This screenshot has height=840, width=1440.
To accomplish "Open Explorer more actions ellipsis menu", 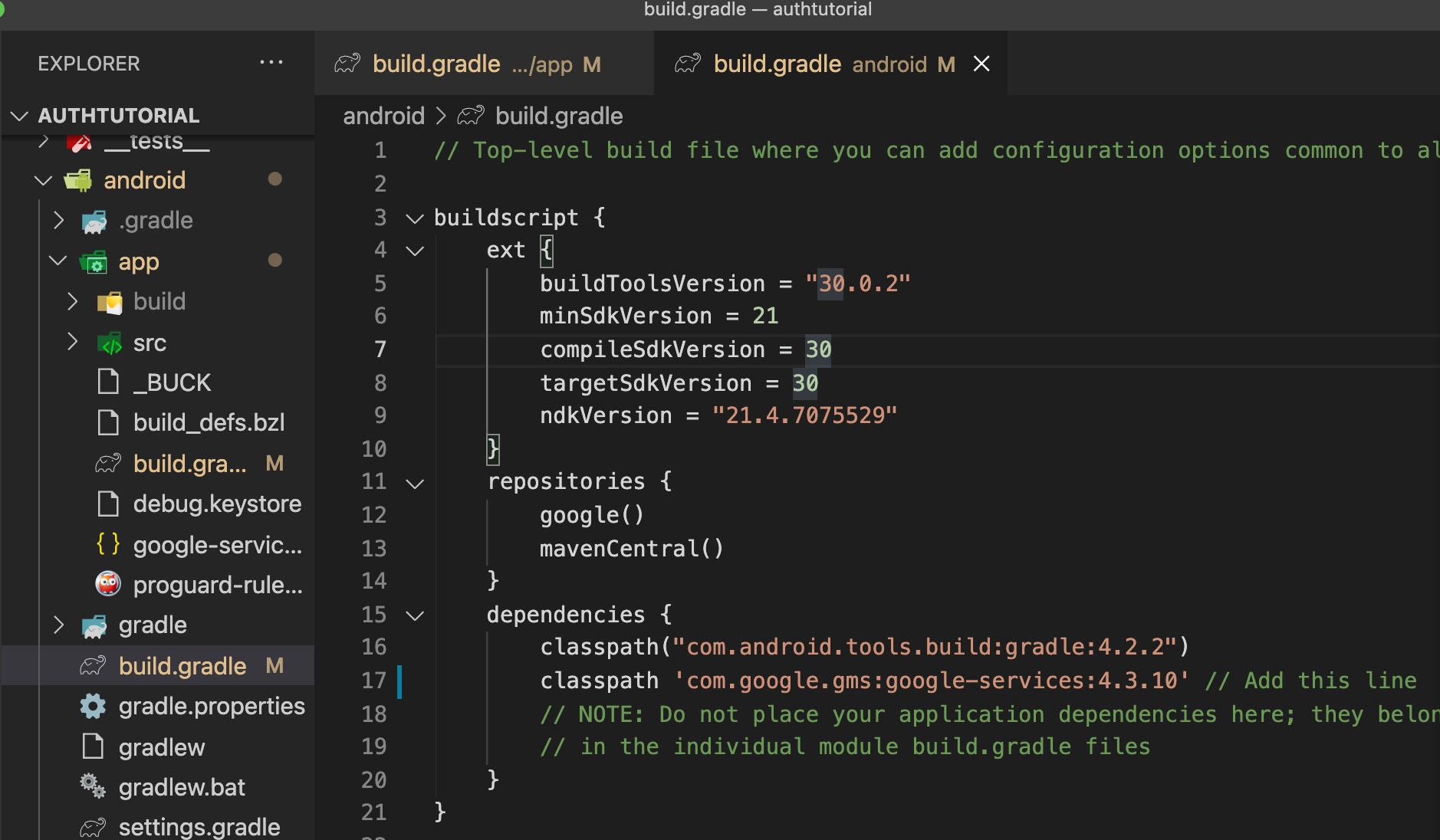I will (x=271, y=63).
